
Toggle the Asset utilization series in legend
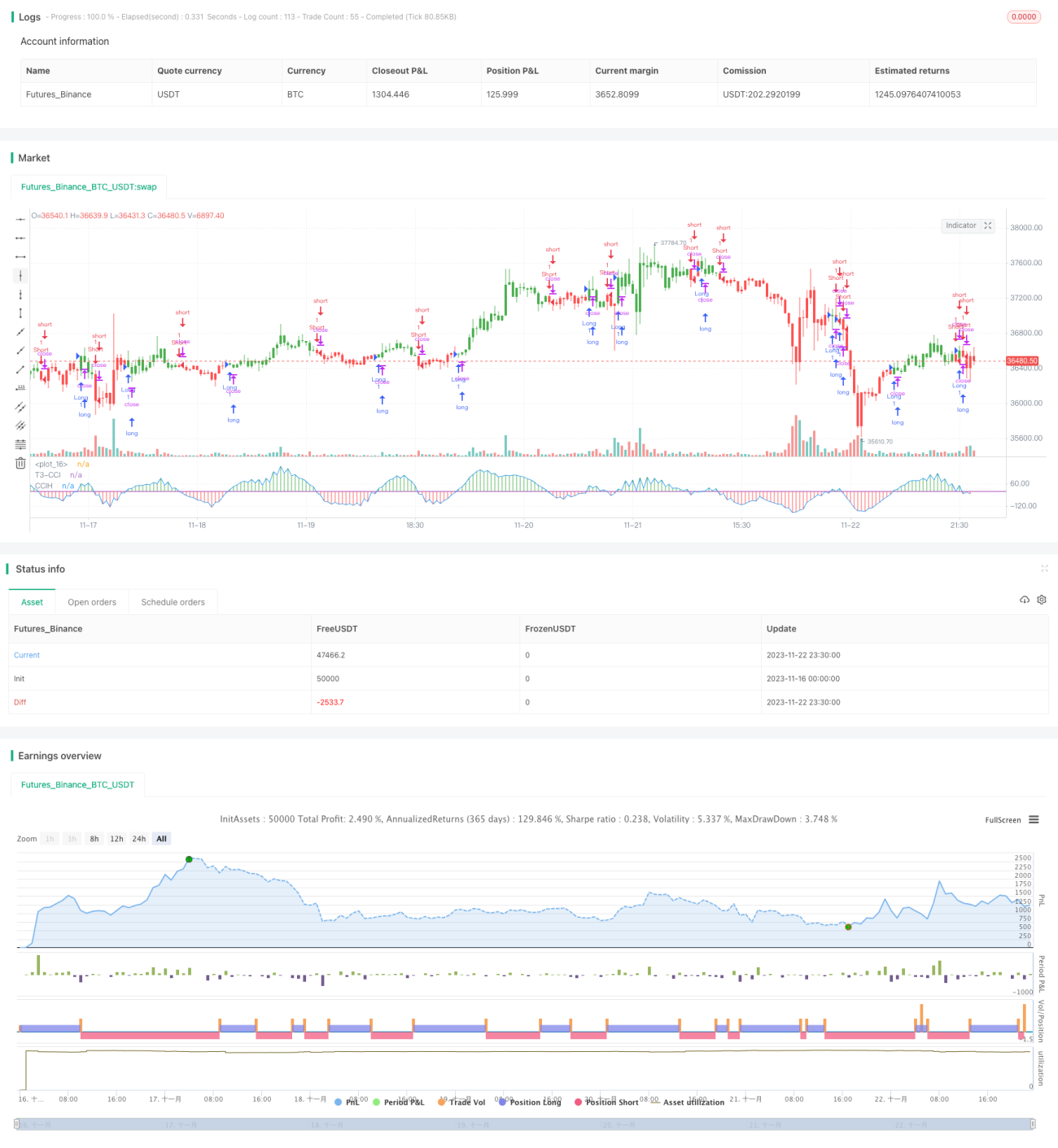(688, 1102)
